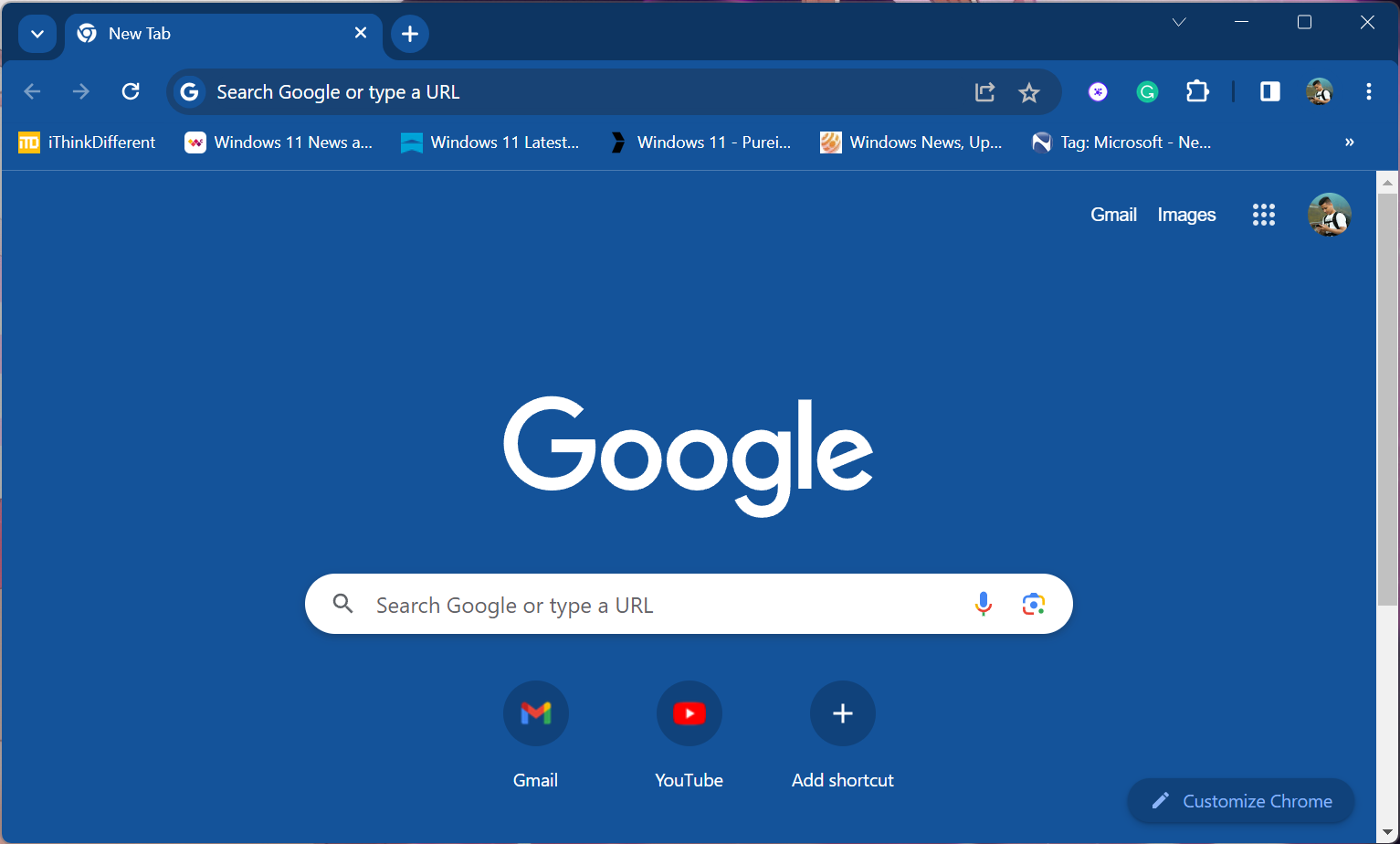1400x844 pixels.
Task: Click the share page icon
Action: 984,92
